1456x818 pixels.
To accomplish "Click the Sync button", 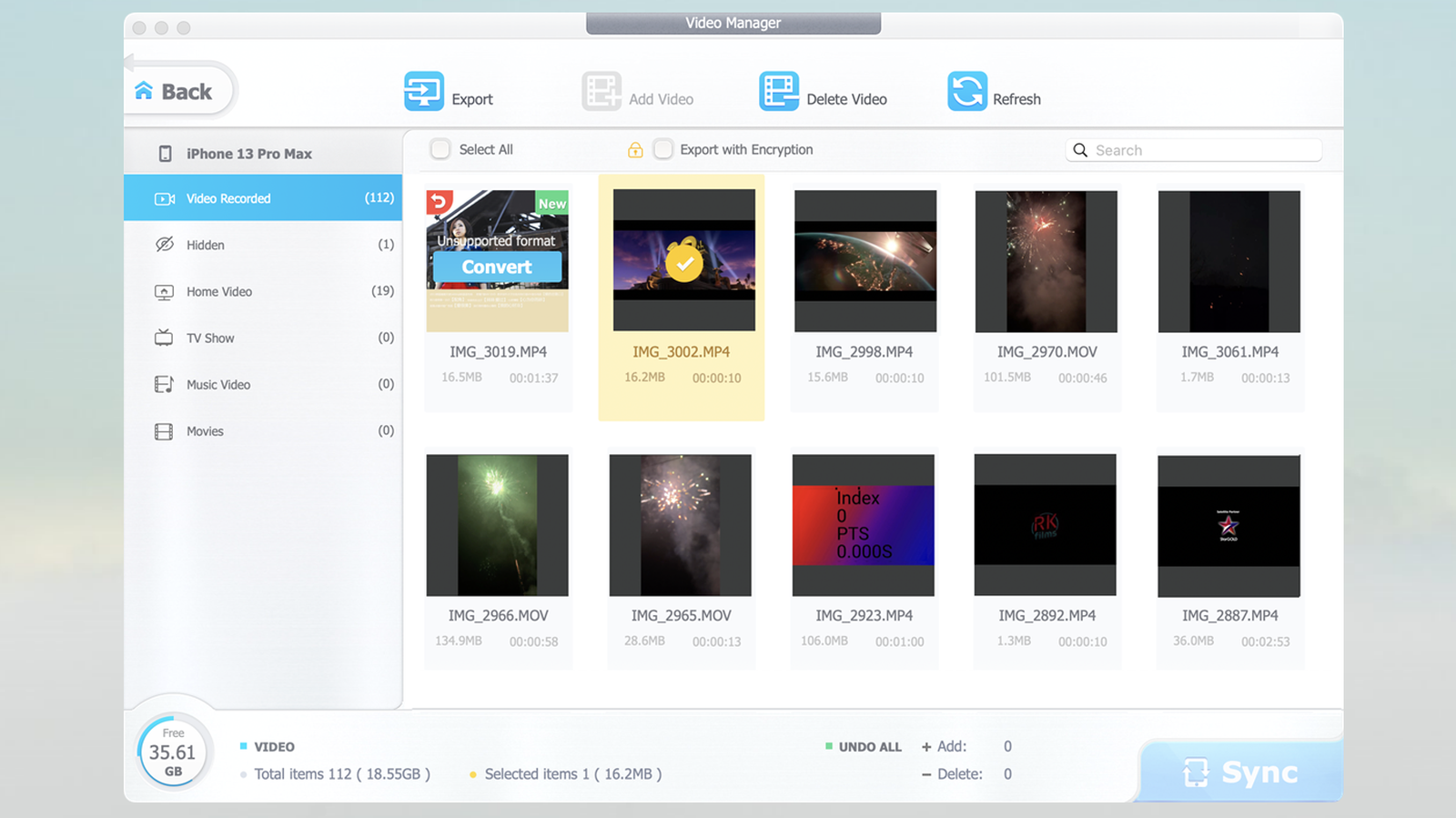I will pos(1241,772).
